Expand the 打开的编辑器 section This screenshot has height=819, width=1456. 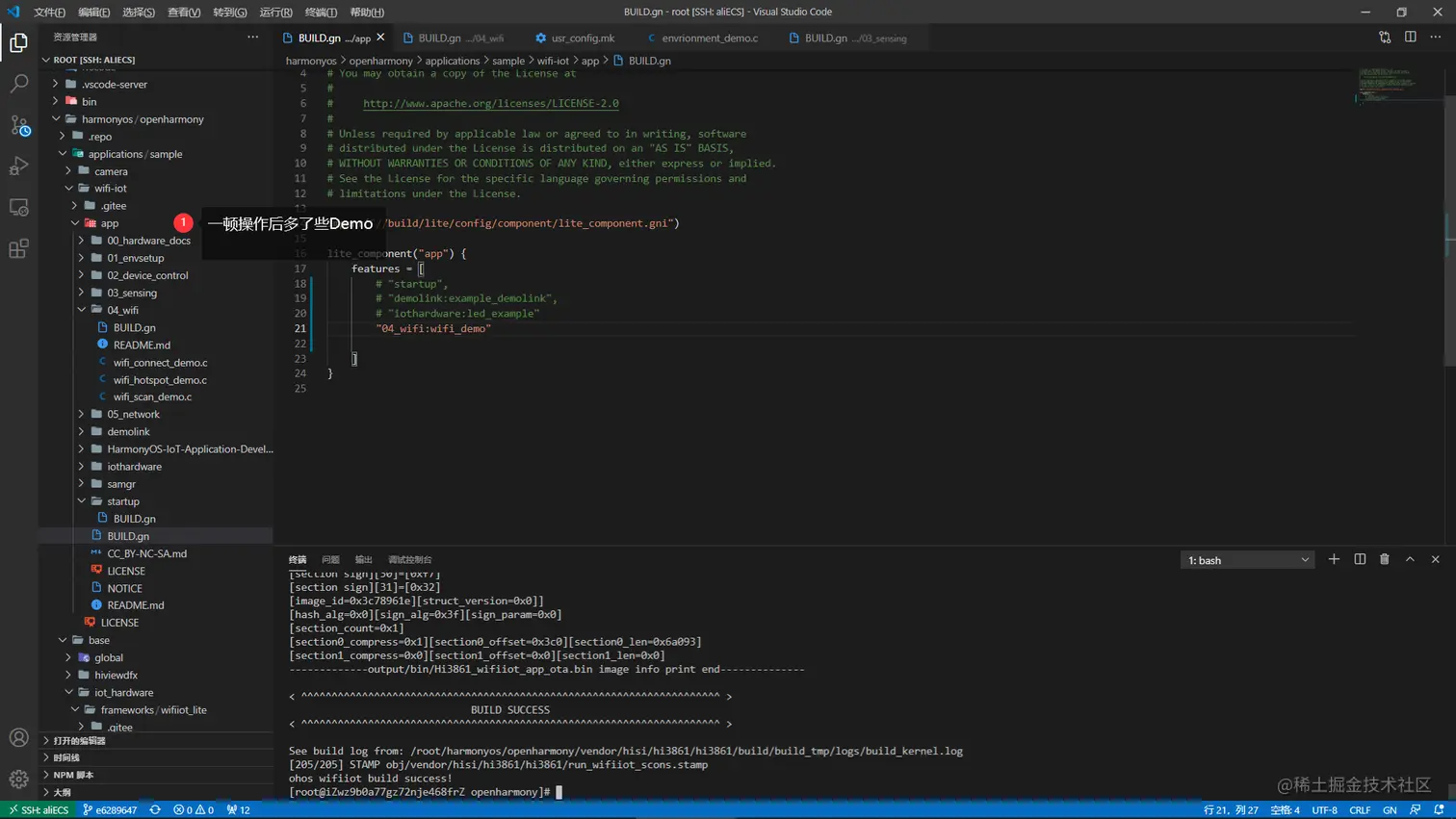click(x=156, y=740)
